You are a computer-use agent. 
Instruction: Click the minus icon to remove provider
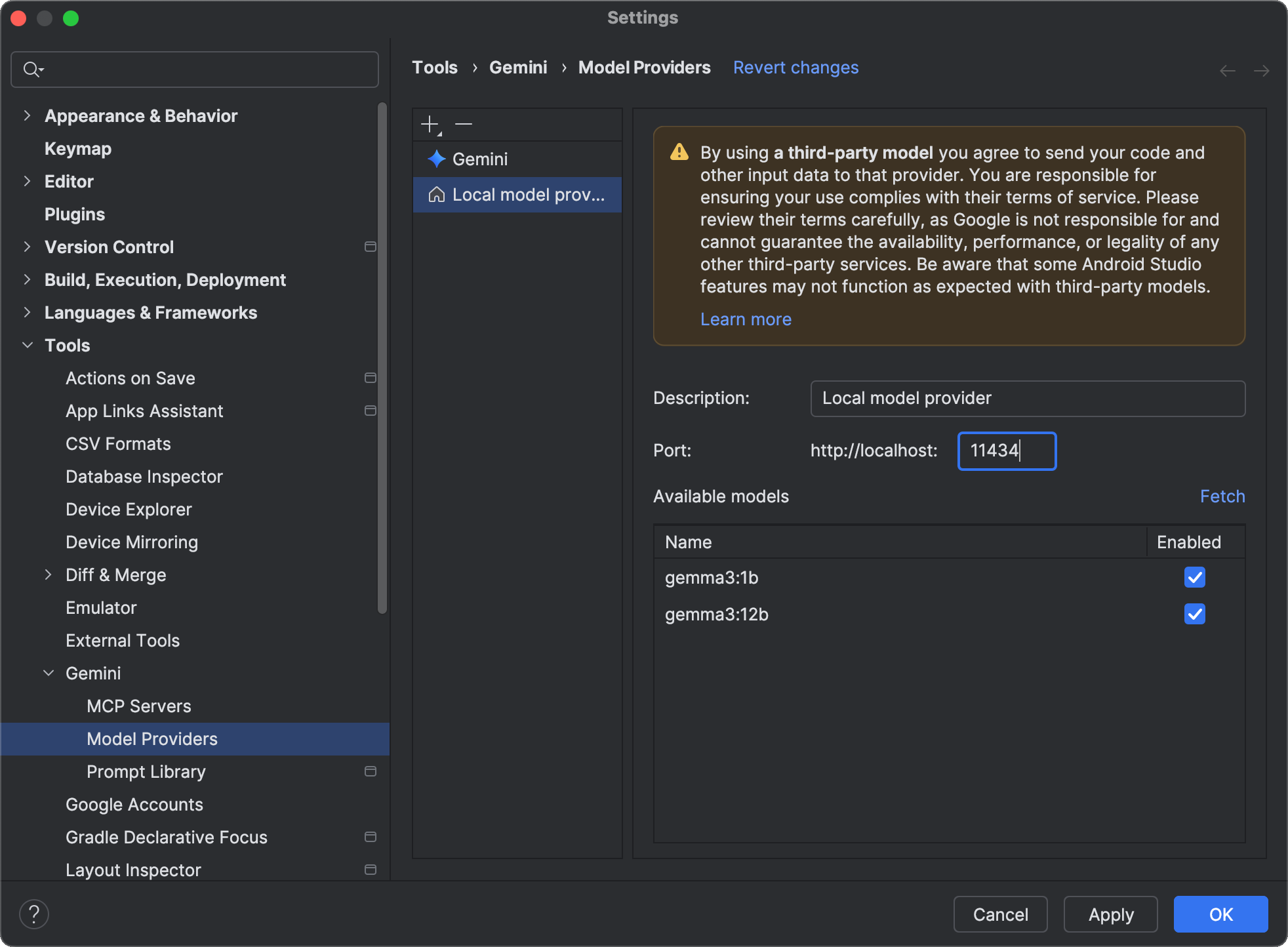pyautogui.click(x=464, y=124)
